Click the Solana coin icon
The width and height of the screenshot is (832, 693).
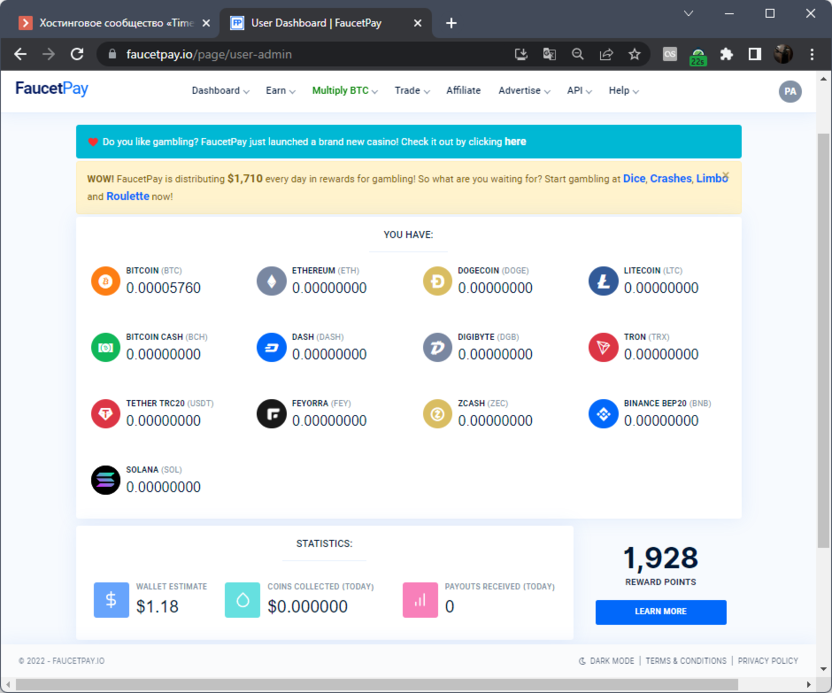105,480
